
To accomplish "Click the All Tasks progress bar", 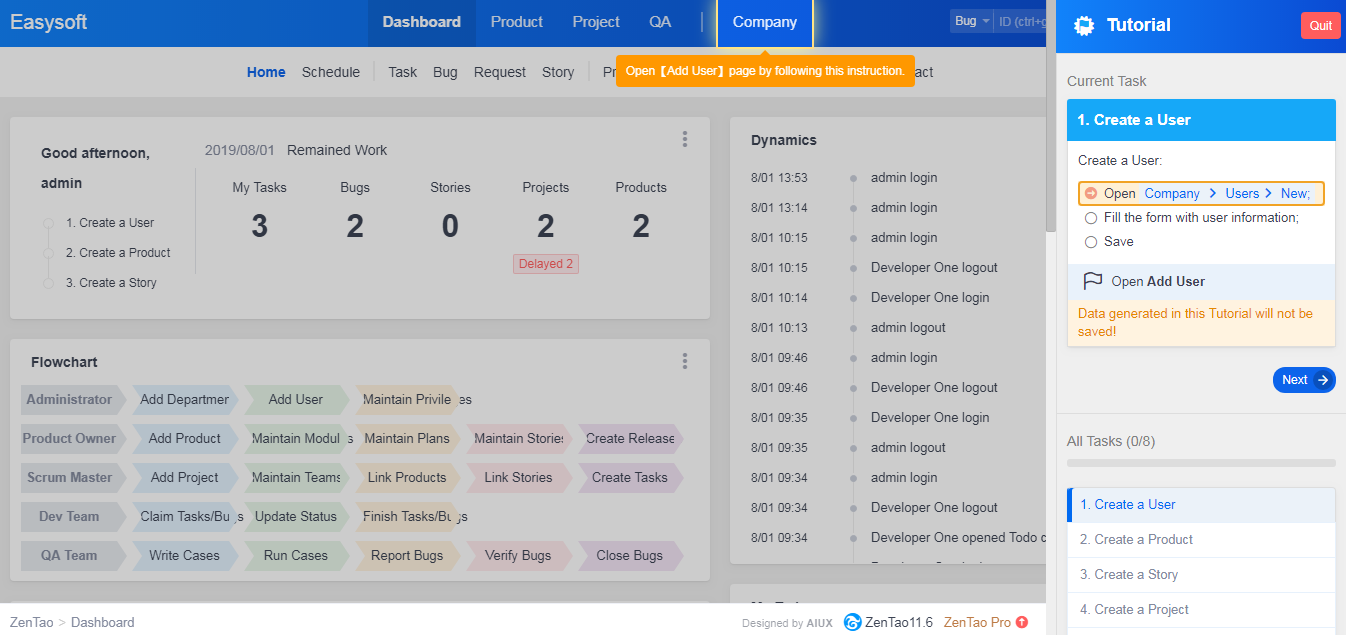I will point(1200,463).
